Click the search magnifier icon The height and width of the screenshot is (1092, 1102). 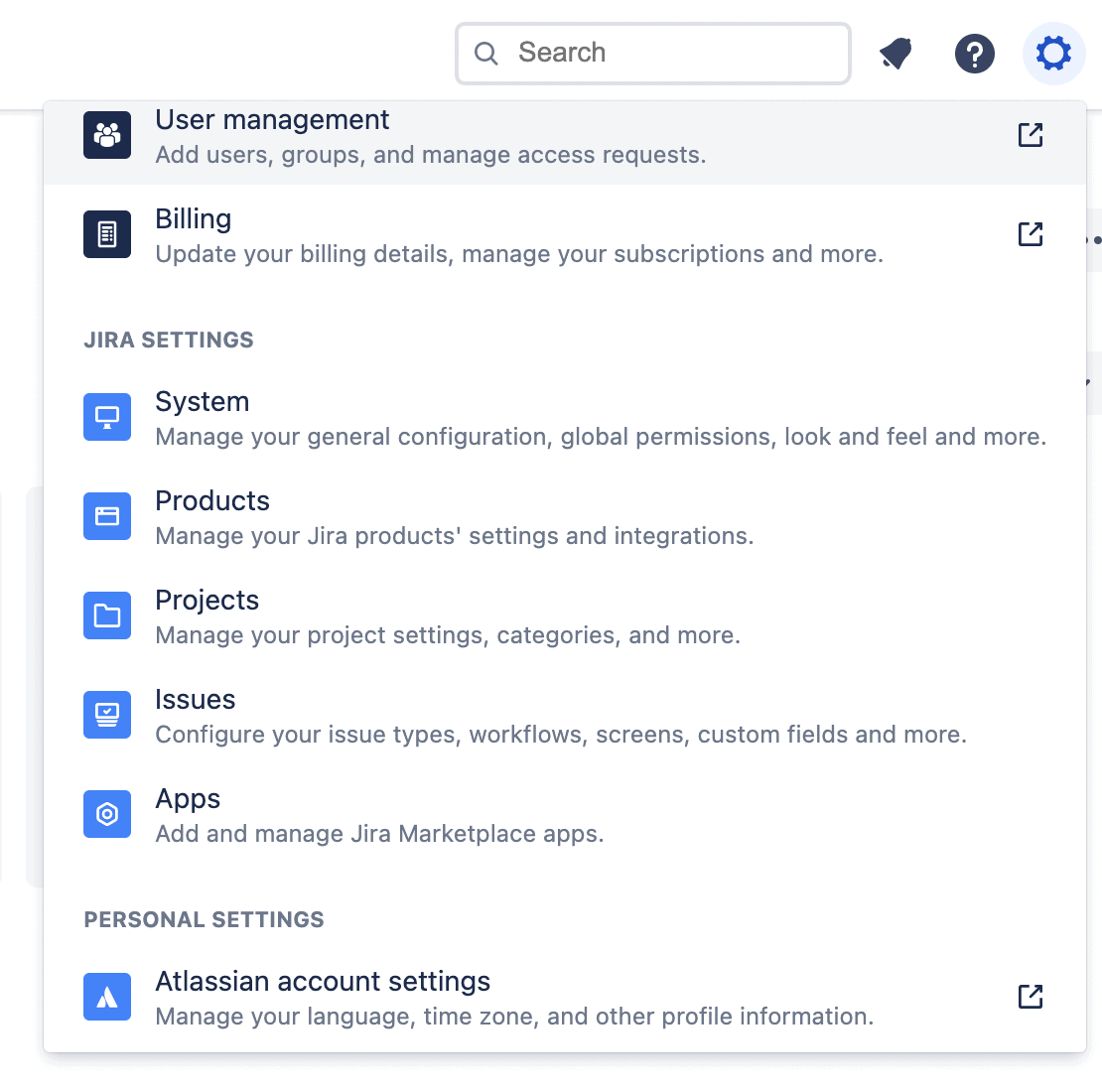(x=485, y=53)
